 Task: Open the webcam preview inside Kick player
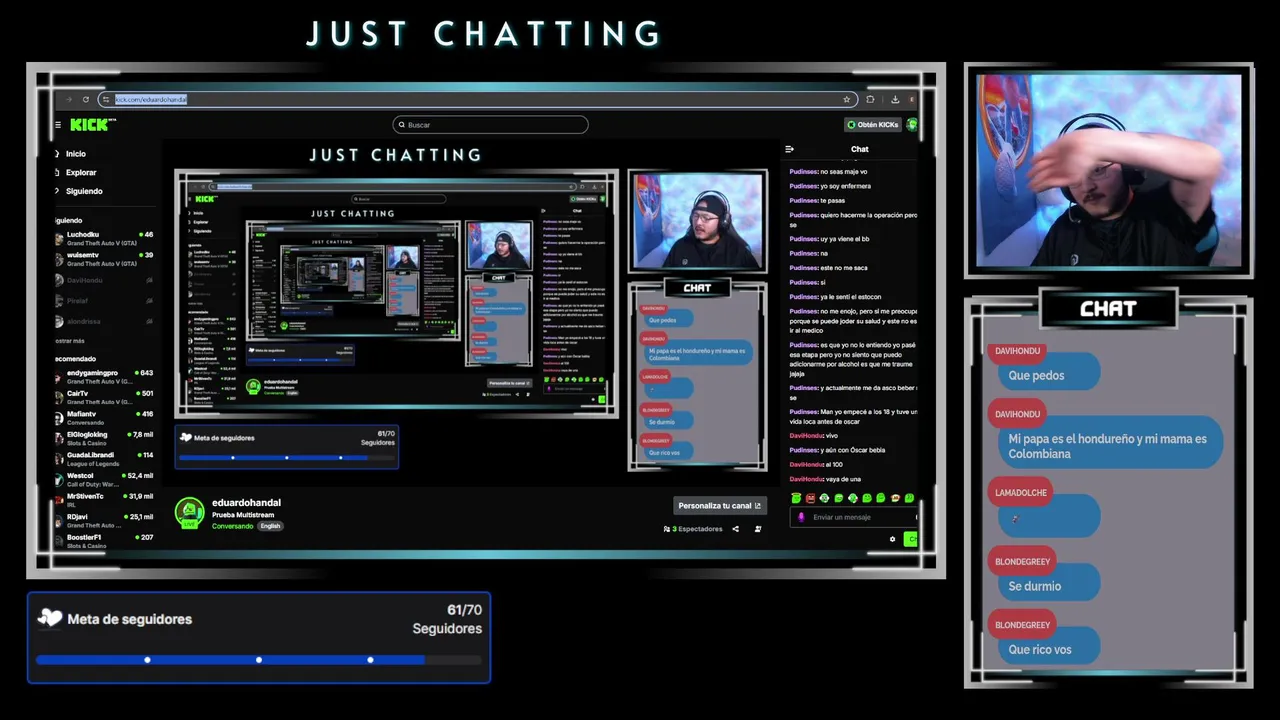click(697, 221)
